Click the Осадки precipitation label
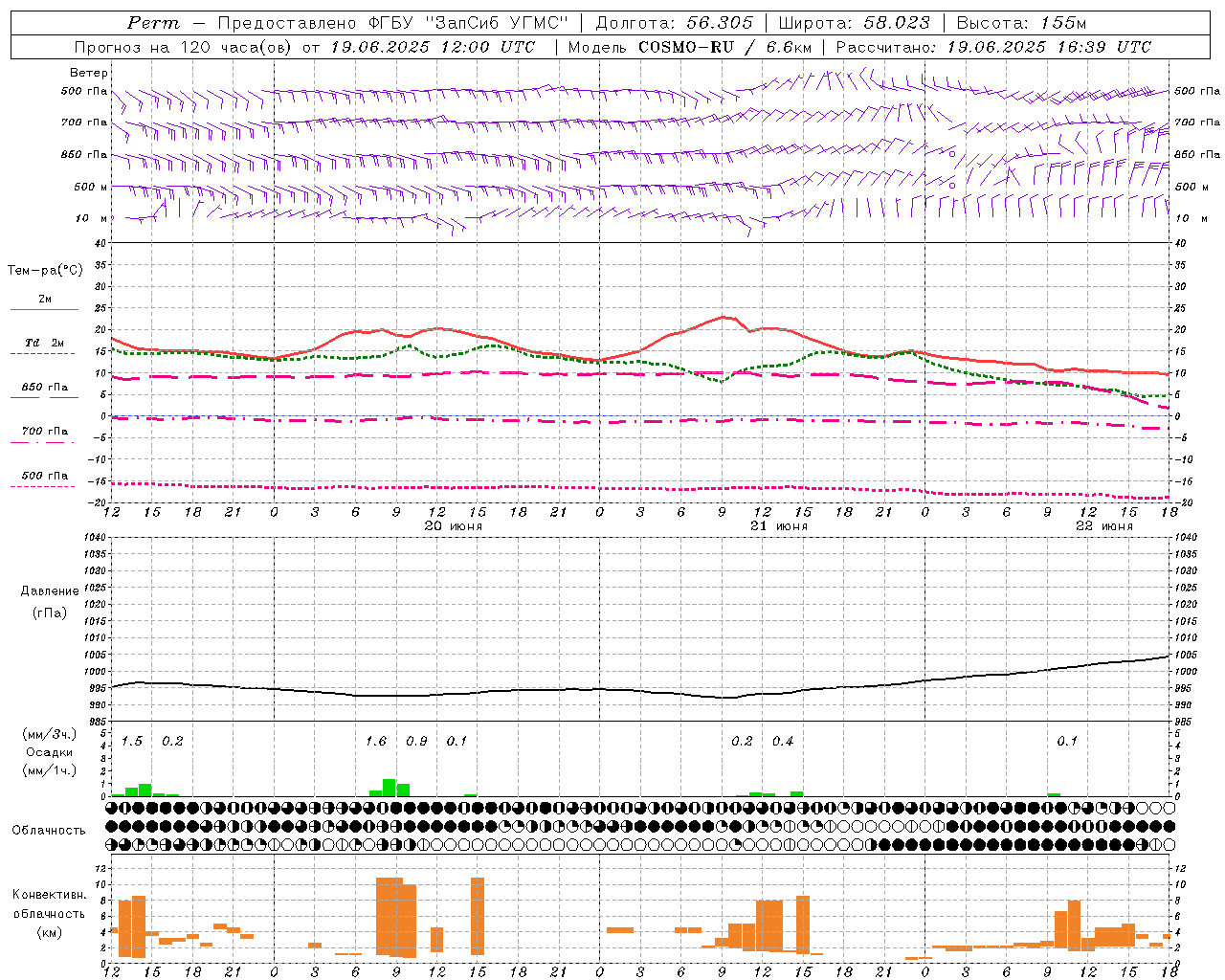The image size is (1225, 980). click(50, 752)
